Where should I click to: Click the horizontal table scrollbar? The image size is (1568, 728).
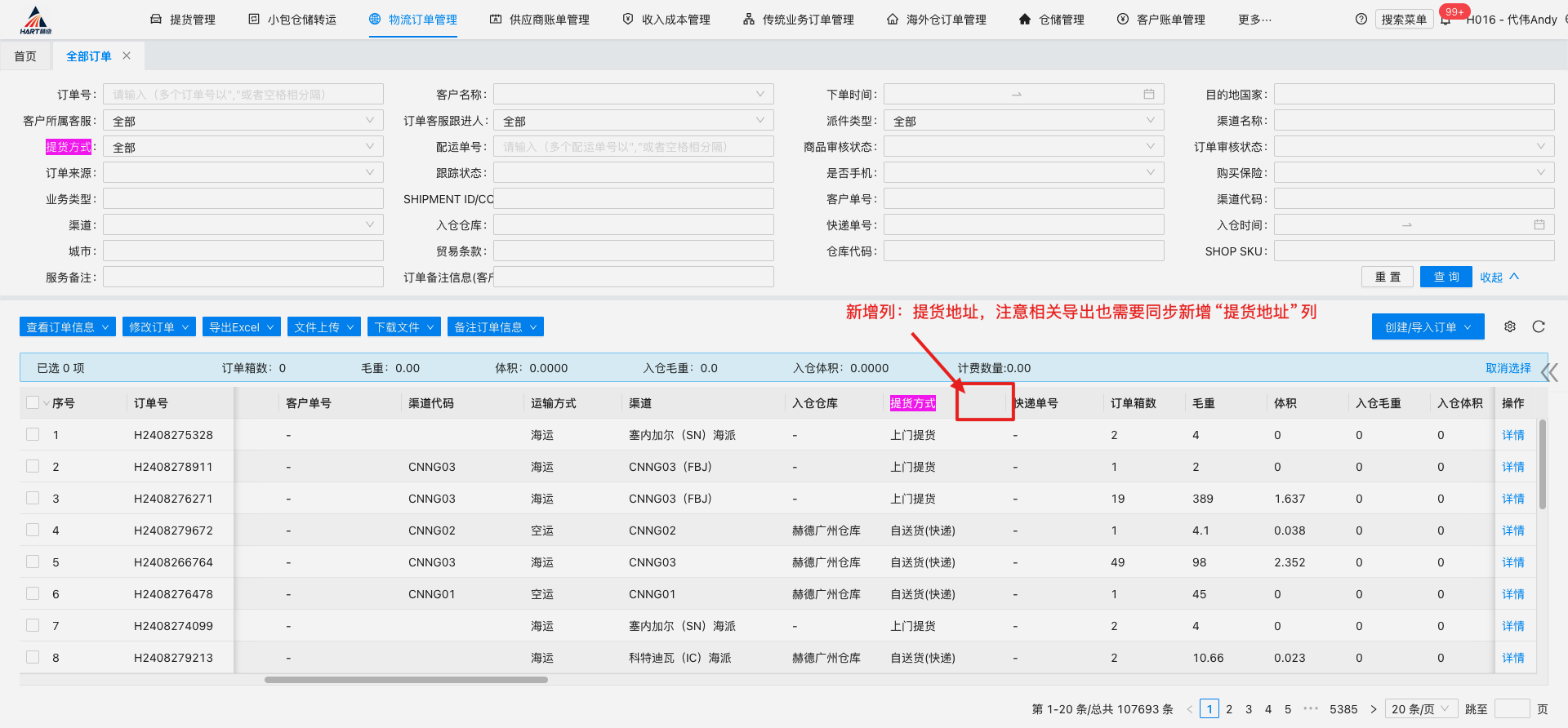[406, 680]
